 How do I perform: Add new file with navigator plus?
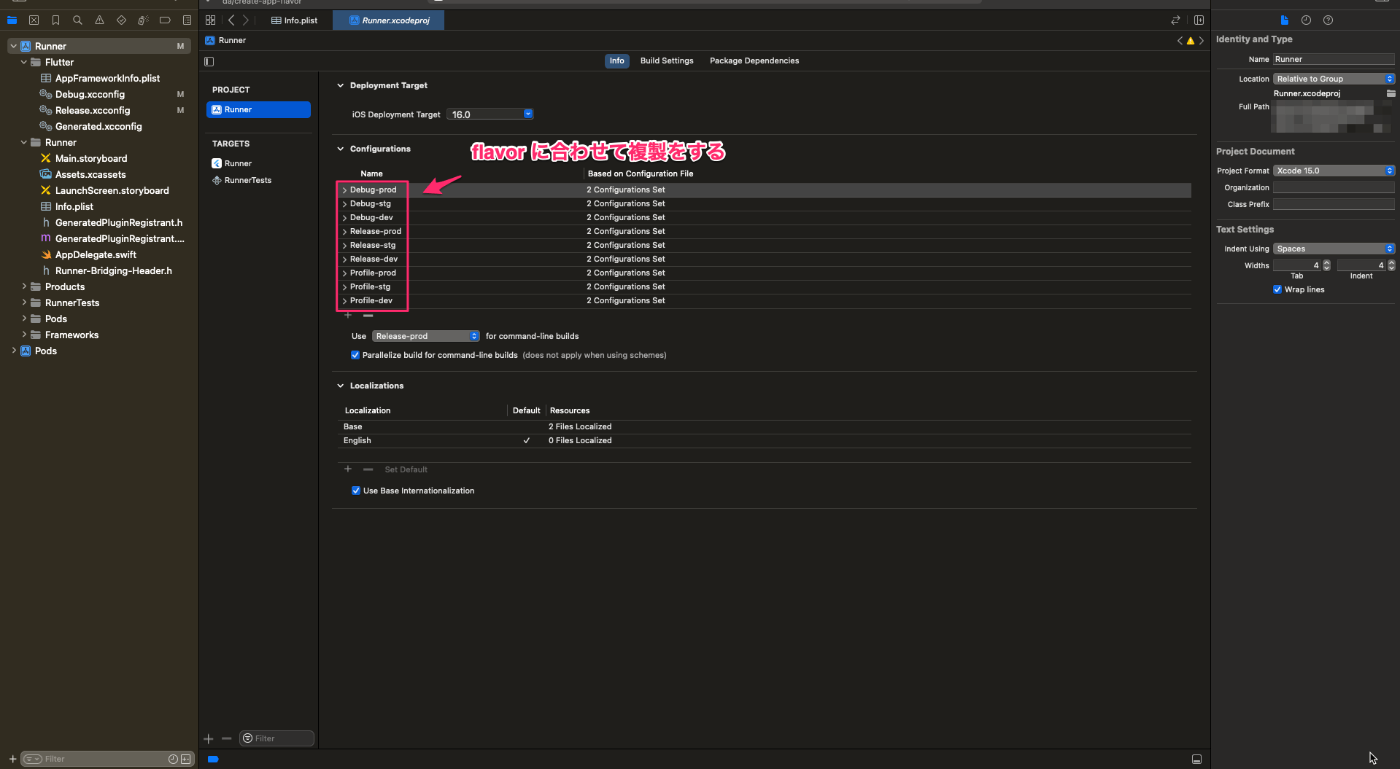tap(12, 759)
